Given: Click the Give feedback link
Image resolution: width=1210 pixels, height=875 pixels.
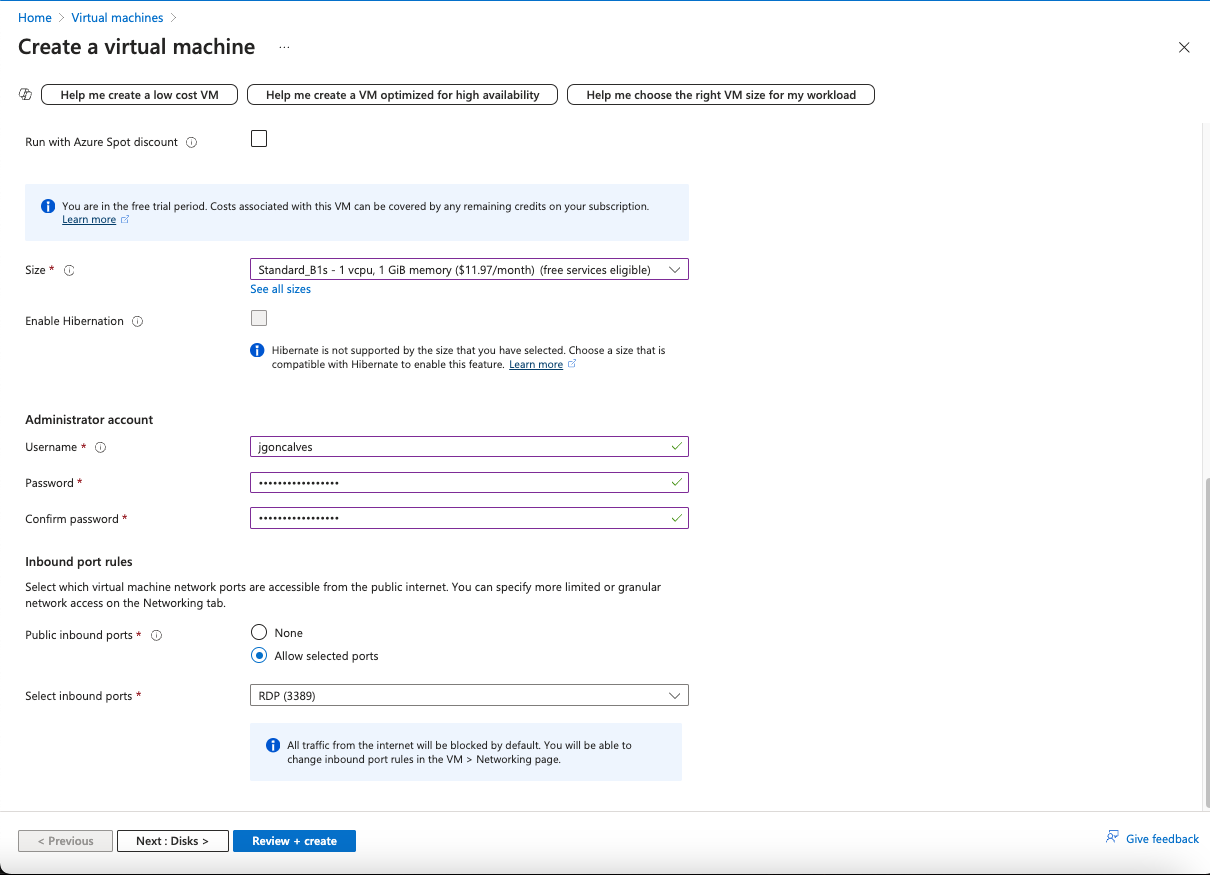Looking at the screenshot, I should click(1162, 839).
